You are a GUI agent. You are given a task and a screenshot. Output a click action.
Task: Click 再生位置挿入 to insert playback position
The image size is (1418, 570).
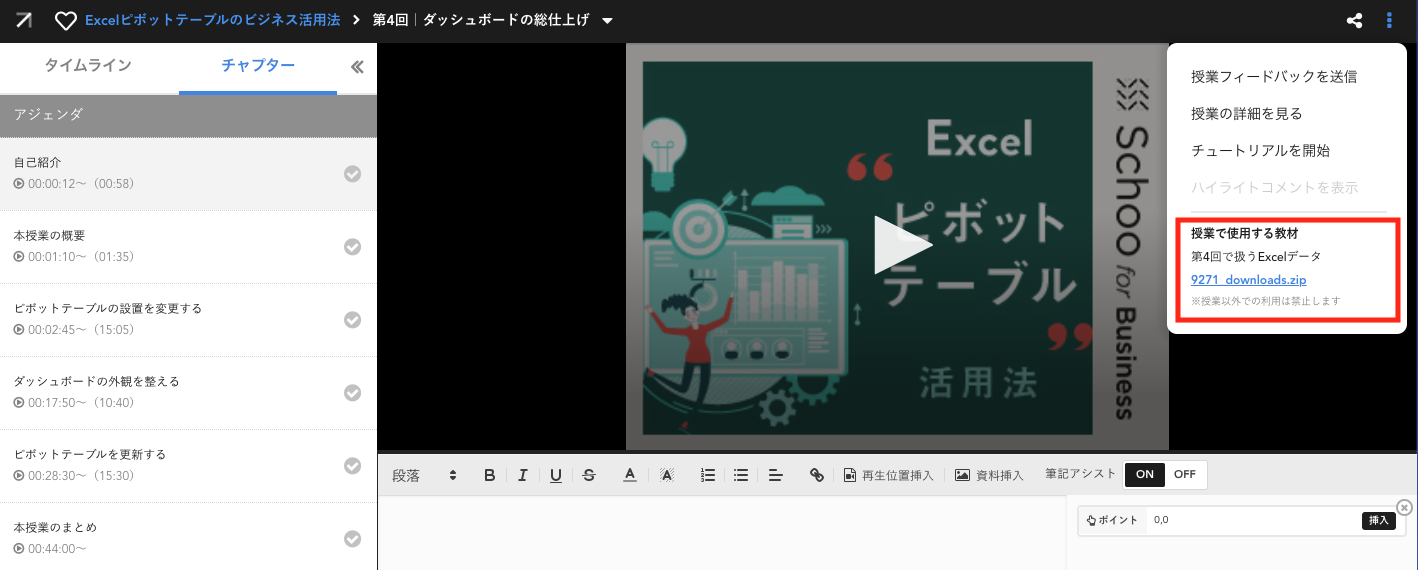point(889,475)
